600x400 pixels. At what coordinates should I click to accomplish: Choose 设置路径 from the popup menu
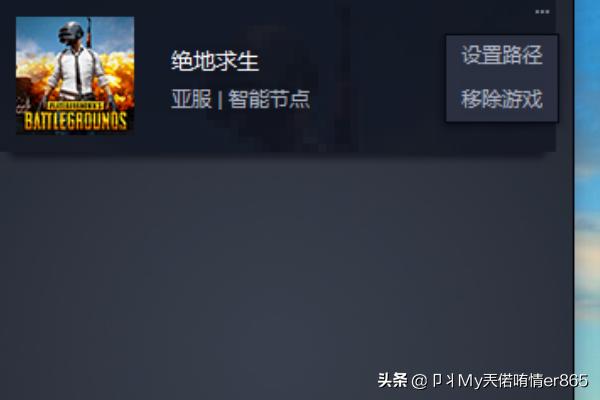(x=502, y=55)
